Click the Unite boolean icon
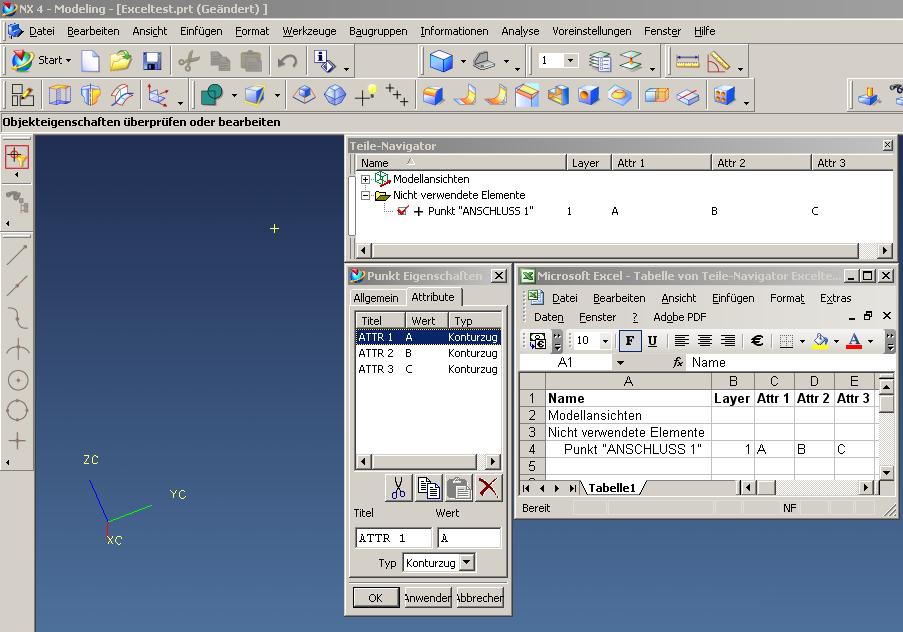The width and height of the screenshot is (903, 632). [x=211, y=95]
